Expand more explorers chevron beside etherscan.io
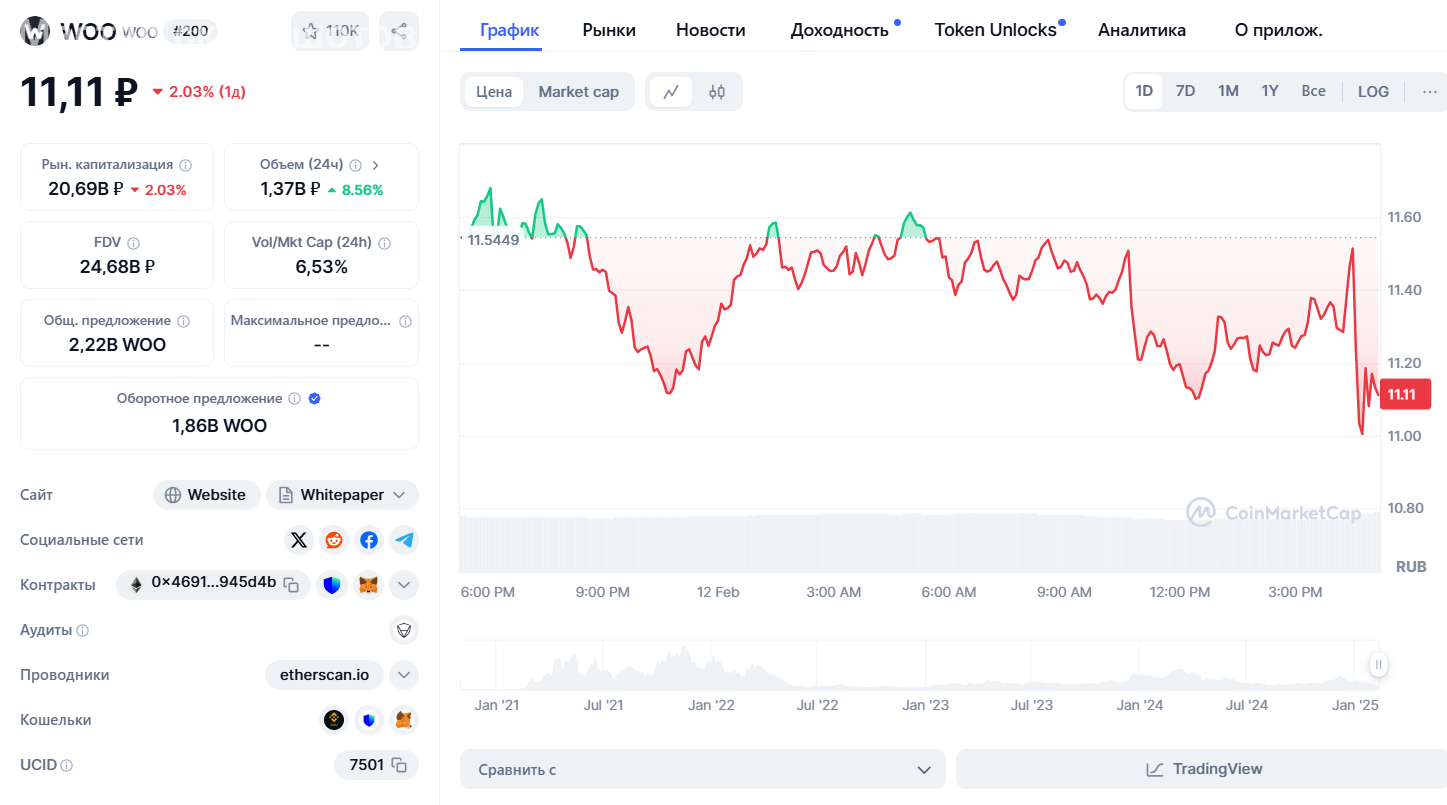This screenshot has height=805, width=1447. [404, 675]
